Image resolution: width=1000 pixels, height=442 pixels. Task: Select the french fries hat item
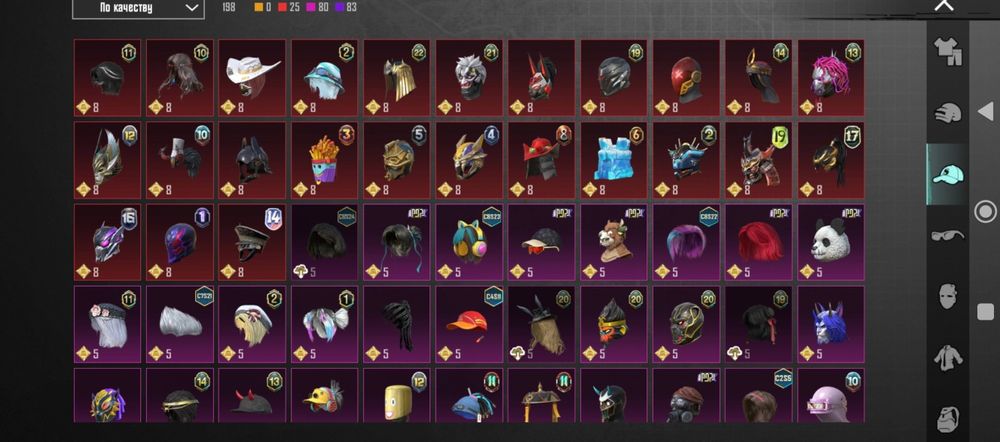(x=325, y=160)
